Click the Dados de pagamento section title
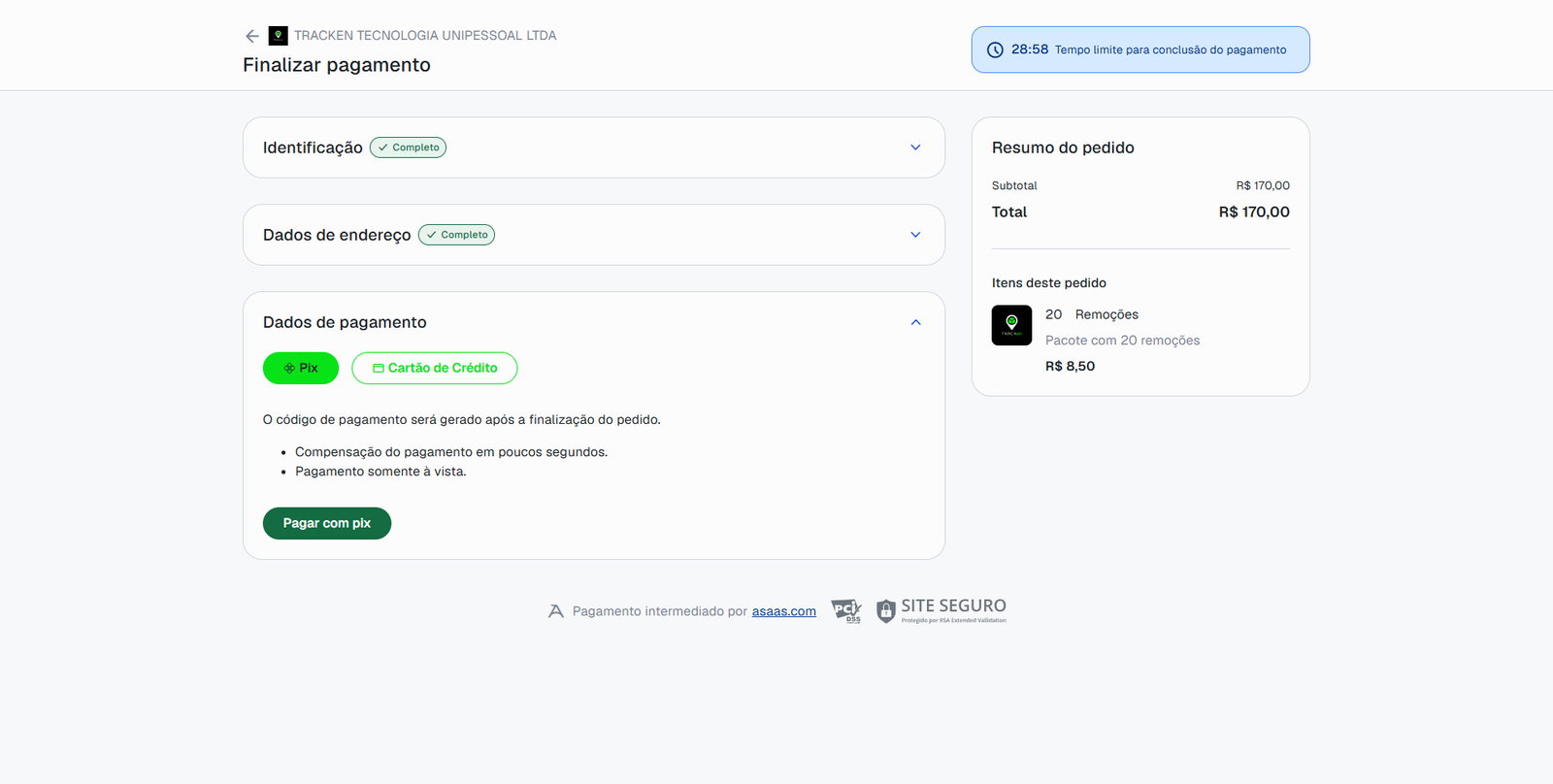 coord(345,322)
